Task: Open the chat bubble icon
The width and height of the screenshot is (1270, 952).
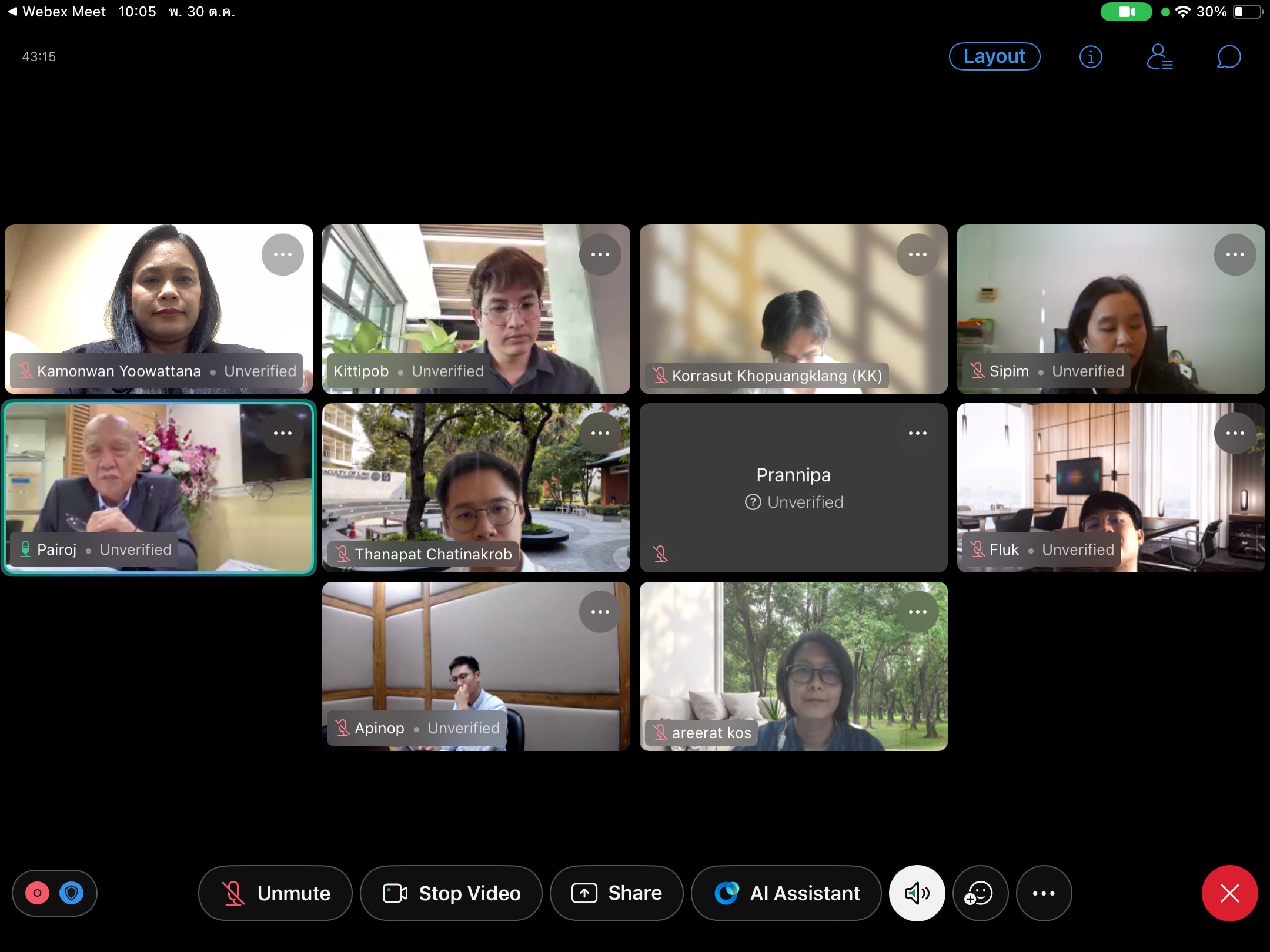Action: click(x=1228, y=57)
